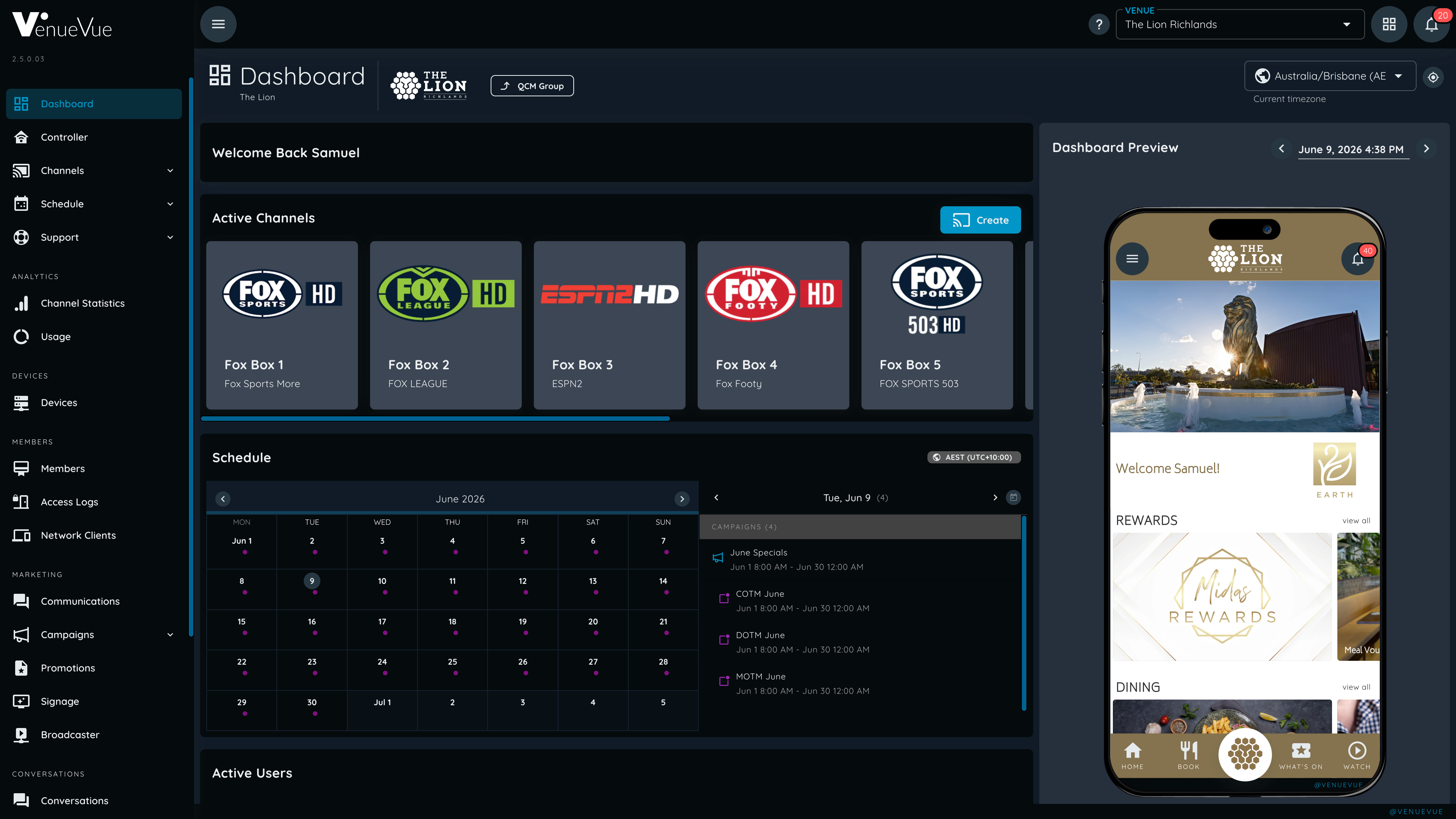Screen dimensions: 1456x819
Task: Open the Venue dropdown The Lion Richlands
Action: point(1240,24)
